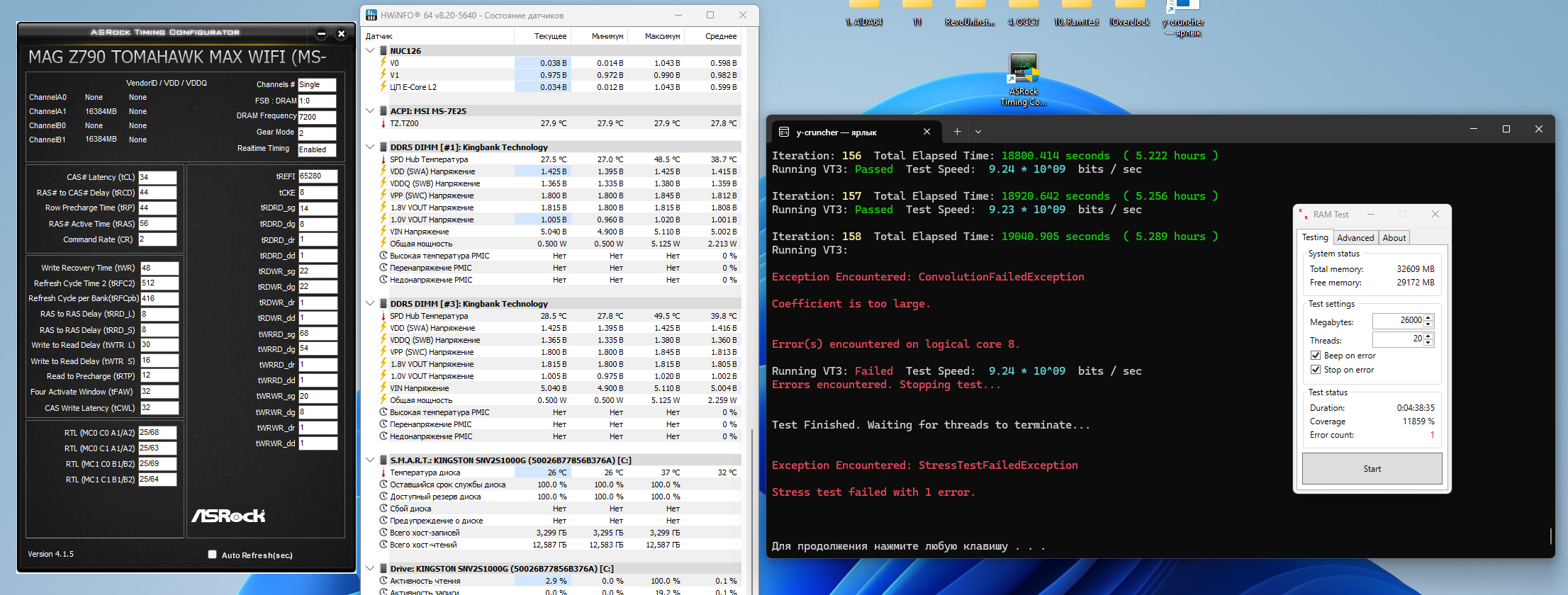The image size is (1568, 595).
Task: Uncheck Stop on error in RAM Test
Action: pos(1316,370)
